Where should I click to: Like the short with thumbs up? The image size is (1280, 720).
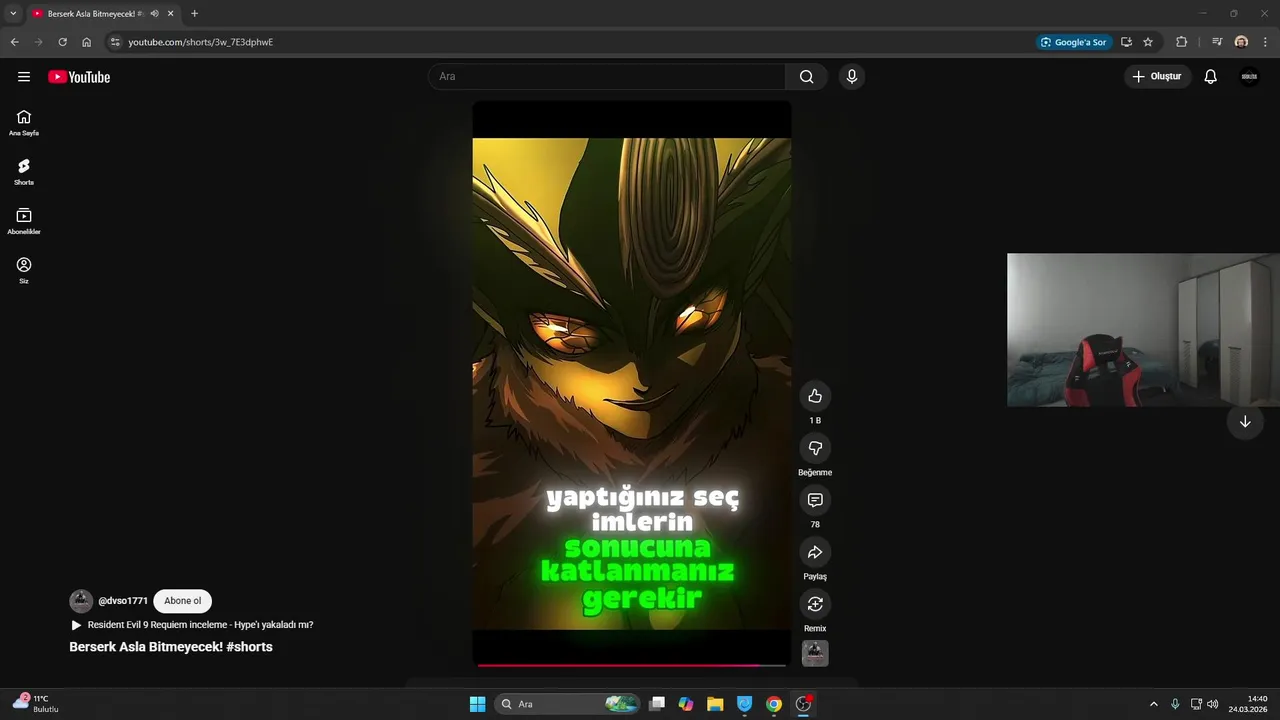[x=815, y=396]
